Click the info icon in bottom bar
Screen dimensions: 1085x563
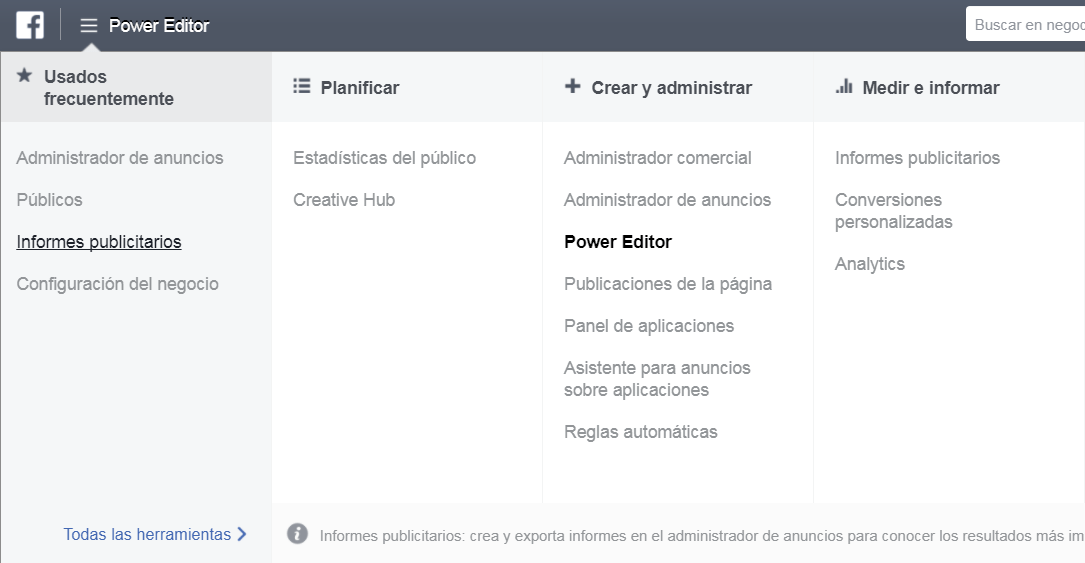tap(297, 534)
